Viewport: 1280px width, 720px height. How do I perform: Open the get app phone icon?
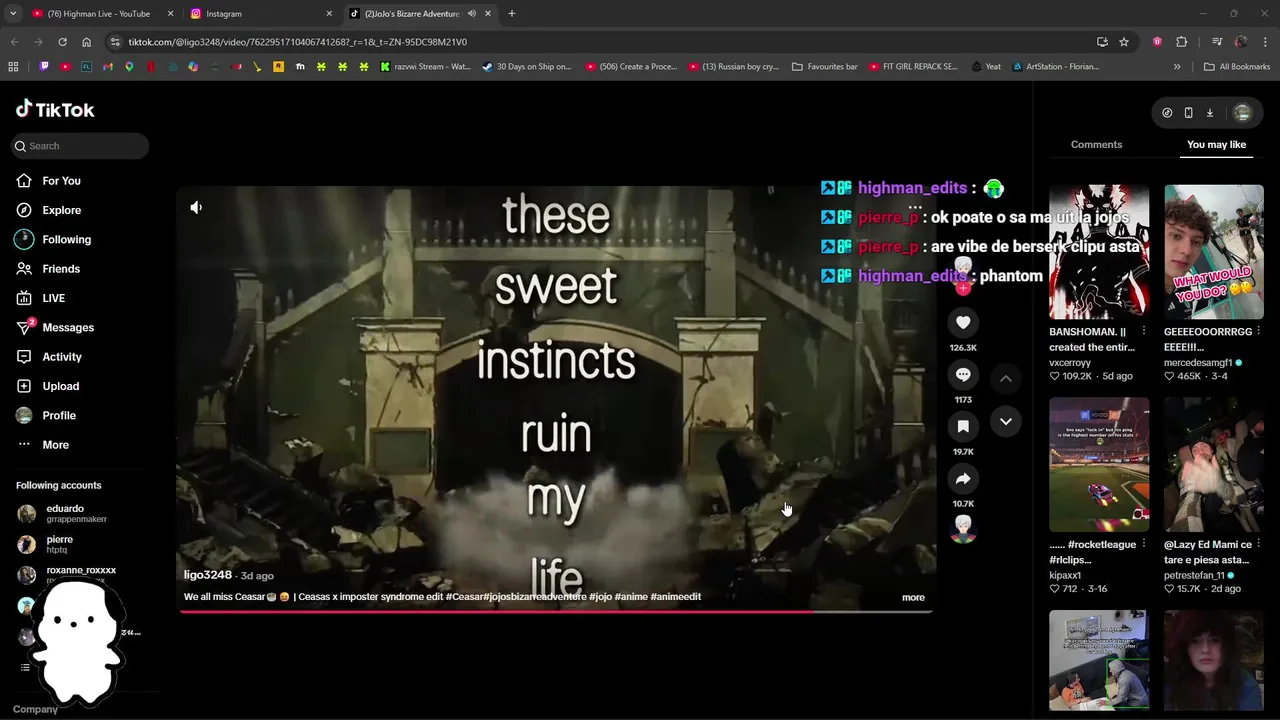1188,113
